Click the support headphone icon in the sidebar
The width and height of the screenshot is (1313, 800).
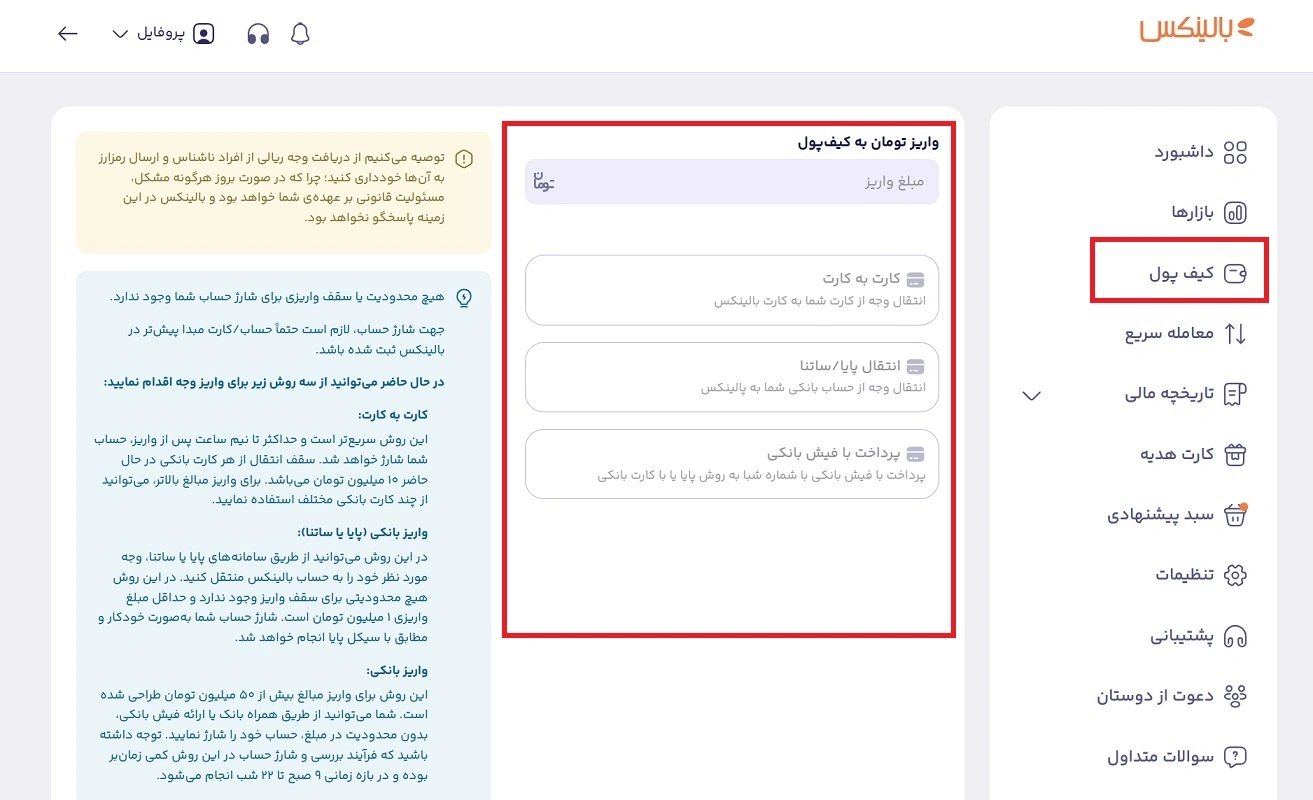pos(1236,636)
